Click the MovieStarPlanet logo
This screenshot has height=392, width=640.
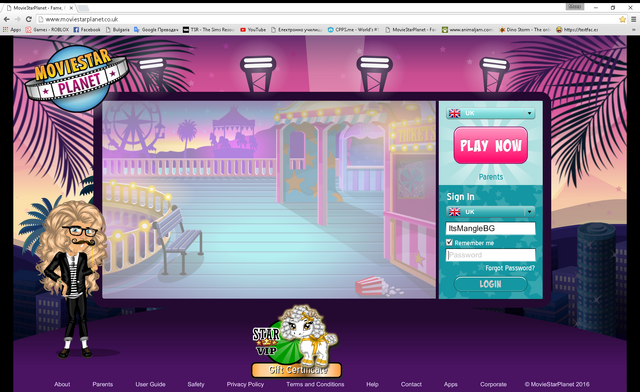[x=77, y=79]
